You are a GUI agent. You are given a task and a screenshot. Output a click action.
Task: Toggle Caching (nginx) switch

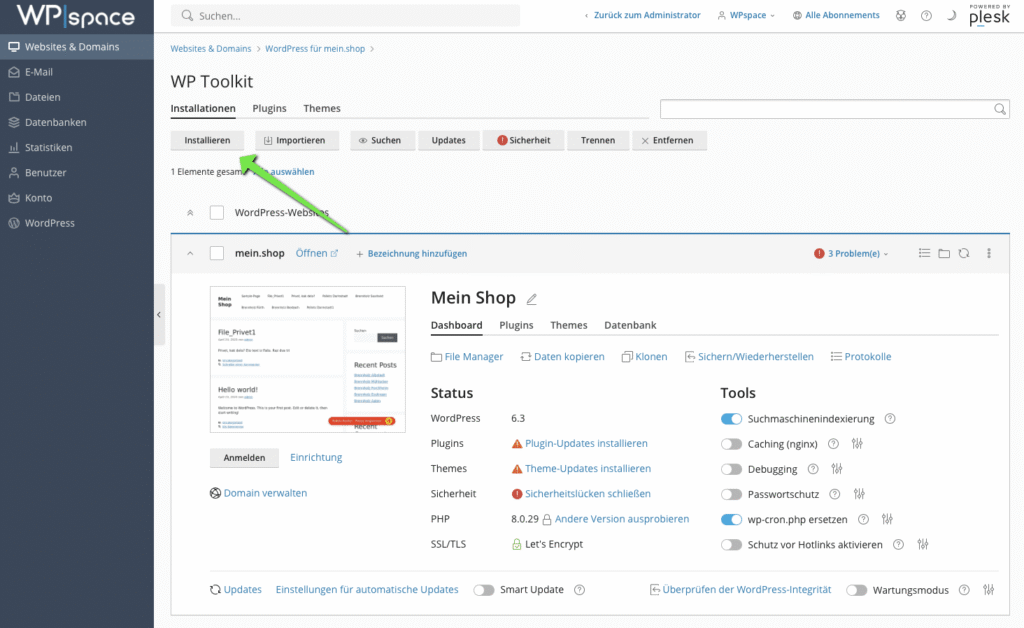[731, 444]
